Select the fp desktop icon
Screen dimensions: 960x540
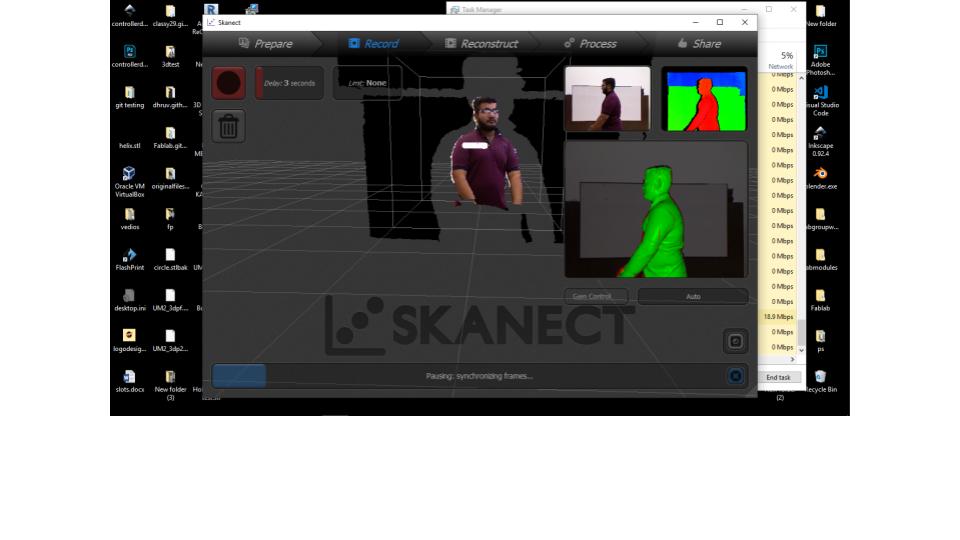(x=170, y=219)
